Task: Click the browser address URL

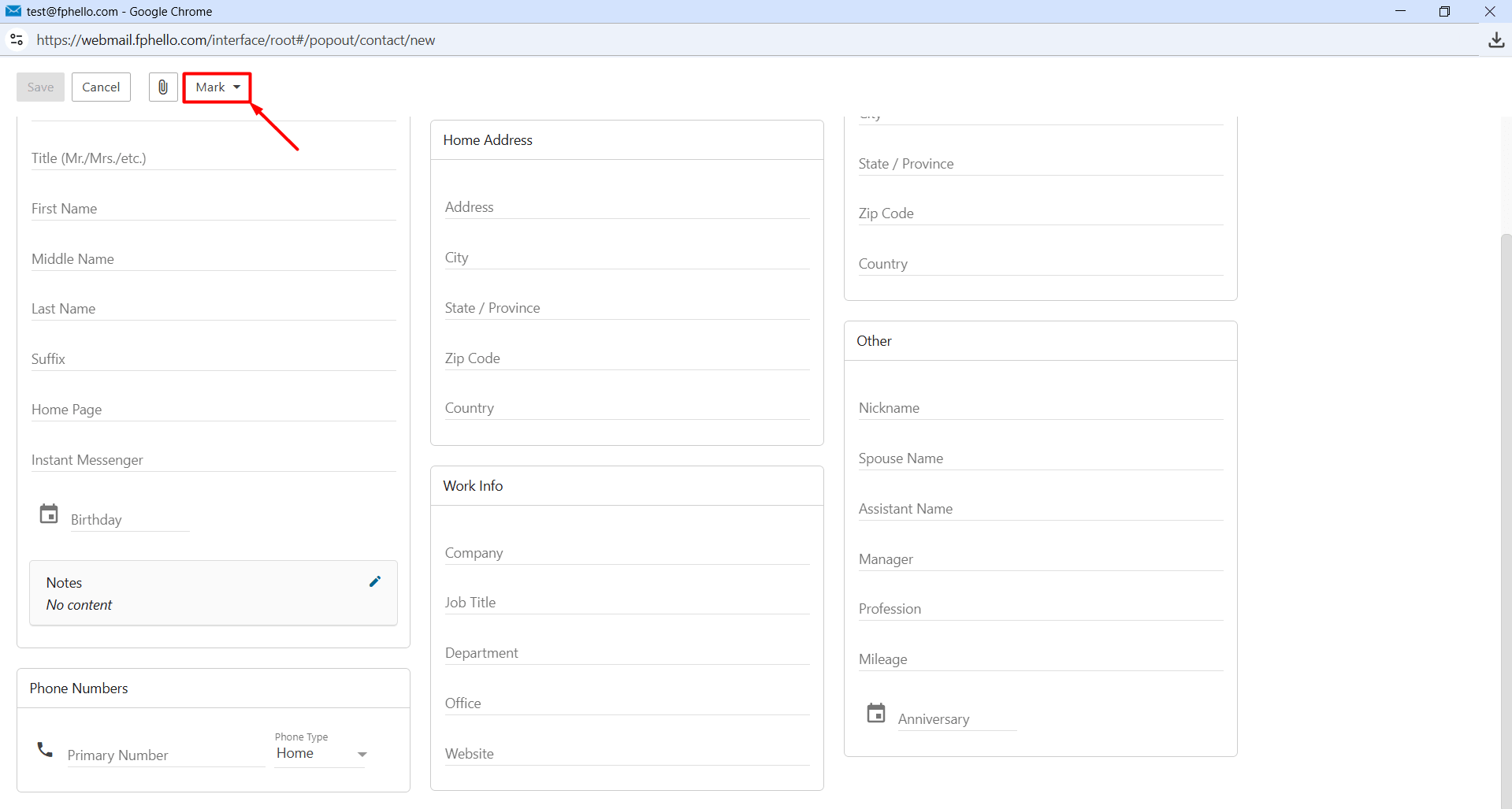Action: click(236, 40)
